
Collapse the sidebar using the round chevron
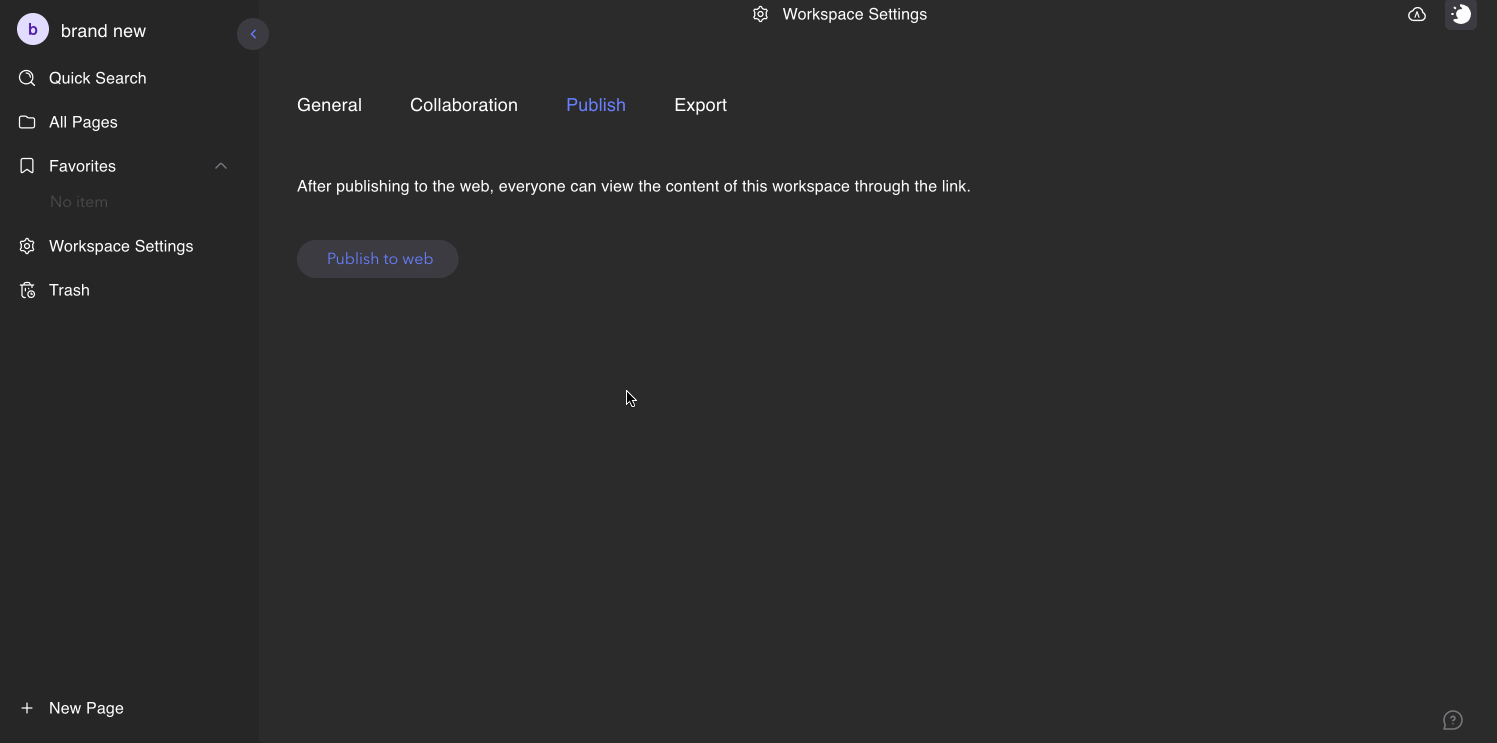[x=252, y=33]
